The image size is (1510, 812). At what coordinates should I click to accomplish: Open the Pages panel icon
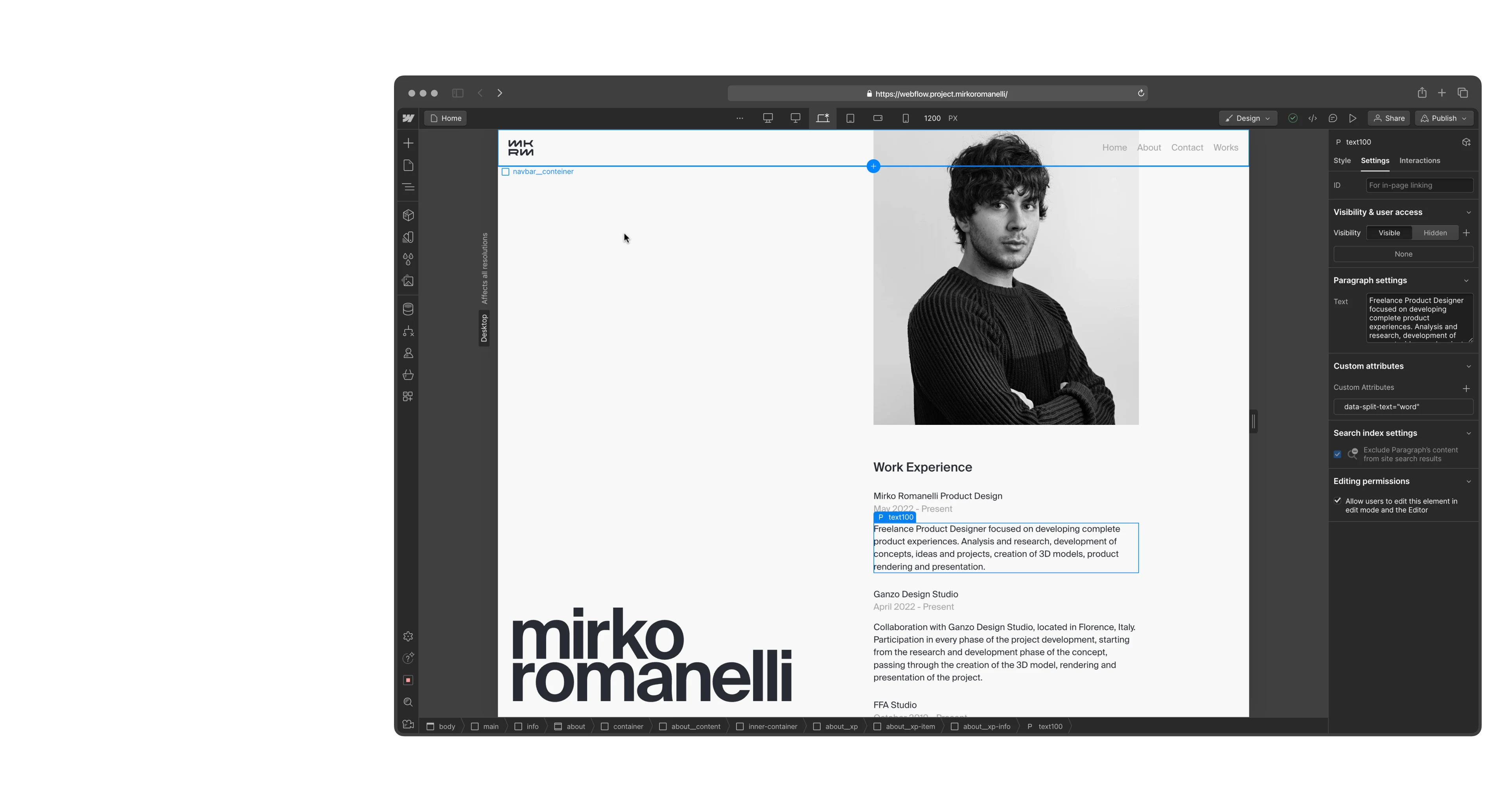pos(408,165)
